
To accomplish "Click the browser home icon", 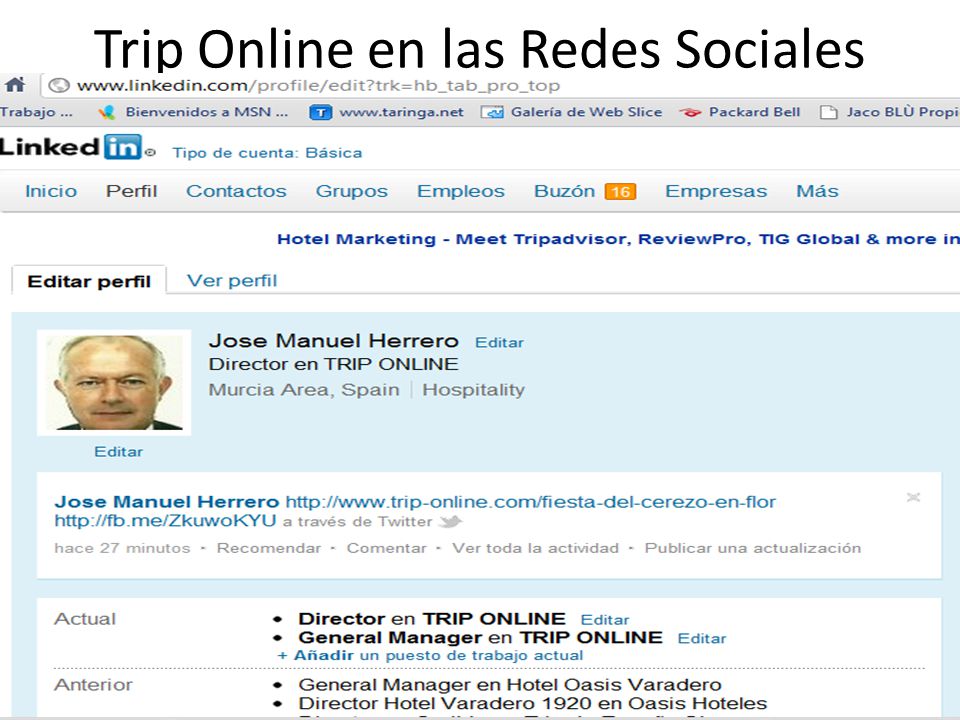I will point(14,84).
